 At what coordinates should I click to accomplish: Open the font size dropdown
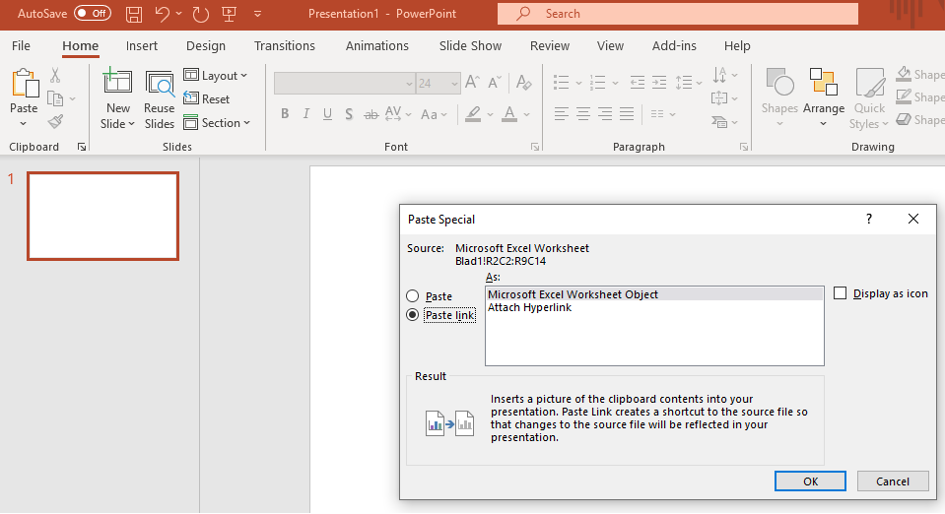click(454, 84)
